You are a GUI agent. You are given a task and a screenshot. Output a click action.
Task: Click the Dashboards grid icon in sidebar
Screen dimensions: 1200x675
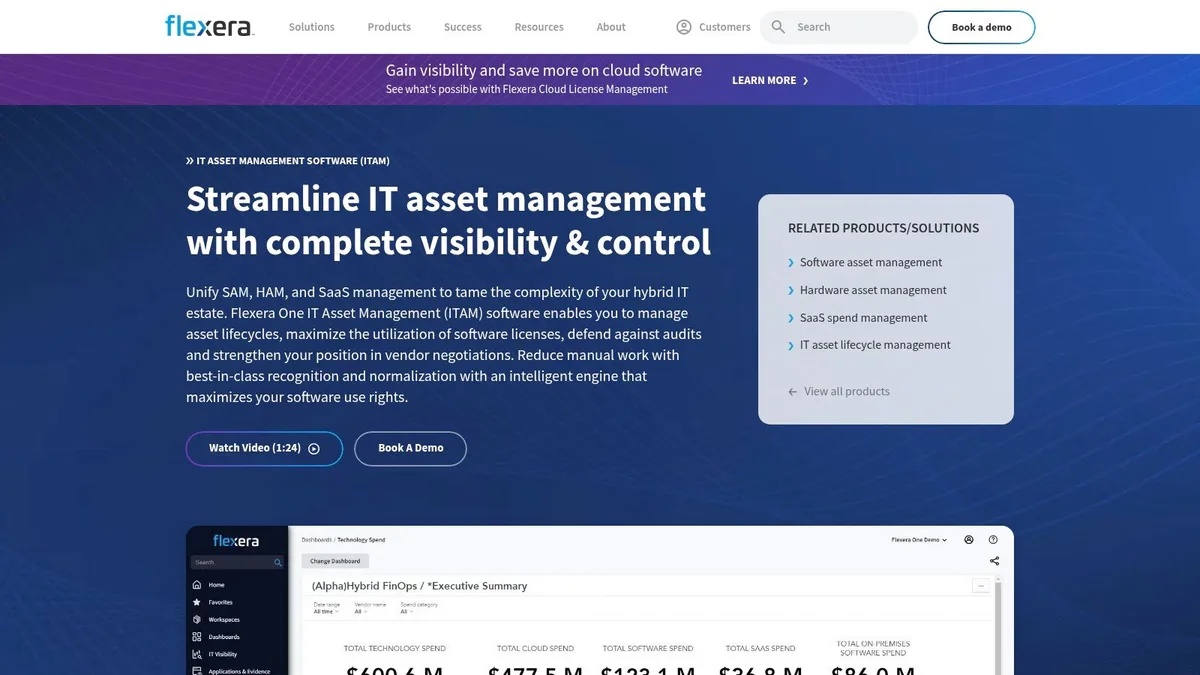coord(197,637)
